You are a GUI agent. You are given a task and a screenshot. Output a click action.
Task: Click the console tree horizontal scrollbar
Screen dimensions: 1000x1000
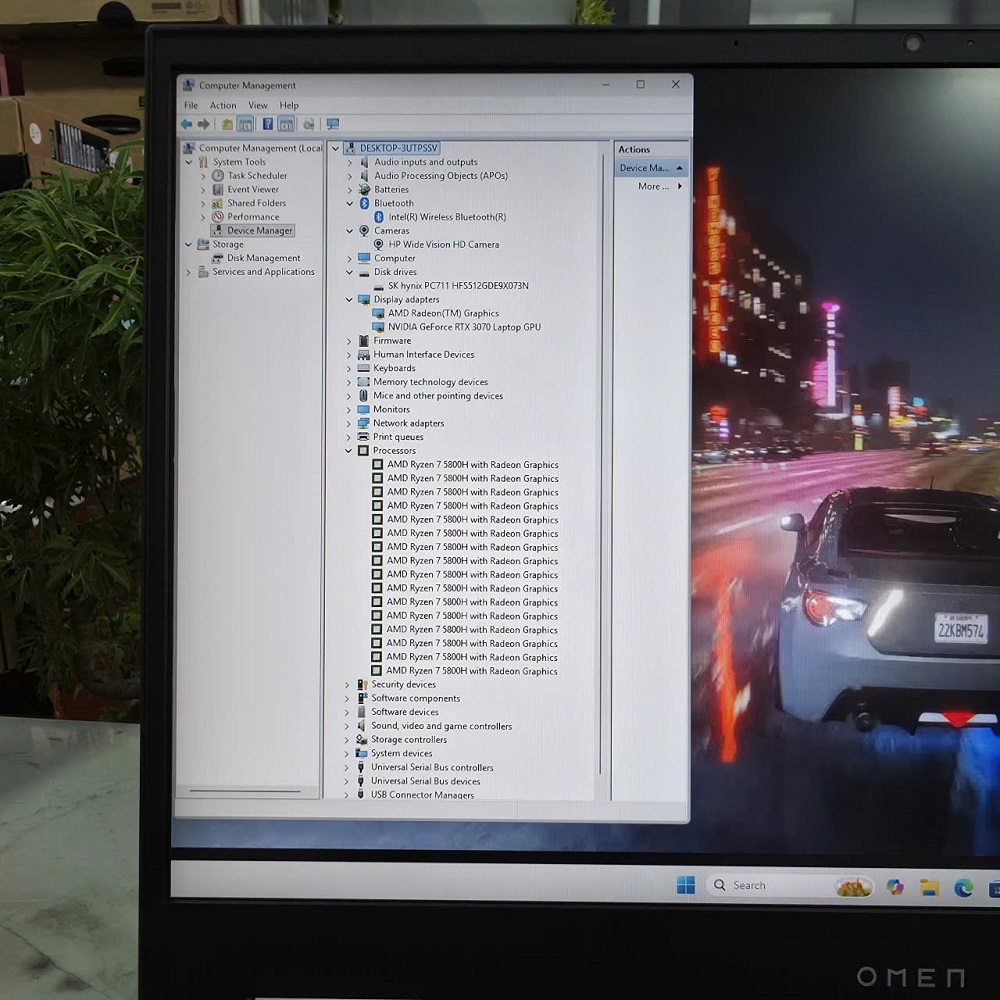tap(245, 791)
